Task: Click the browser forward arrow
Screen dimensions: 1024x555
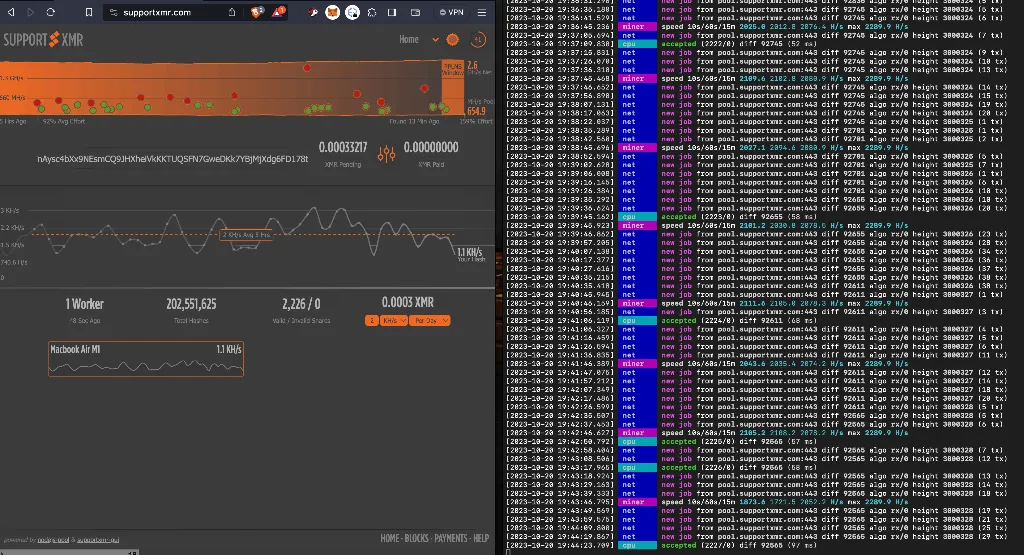Action: coord(31,12)
